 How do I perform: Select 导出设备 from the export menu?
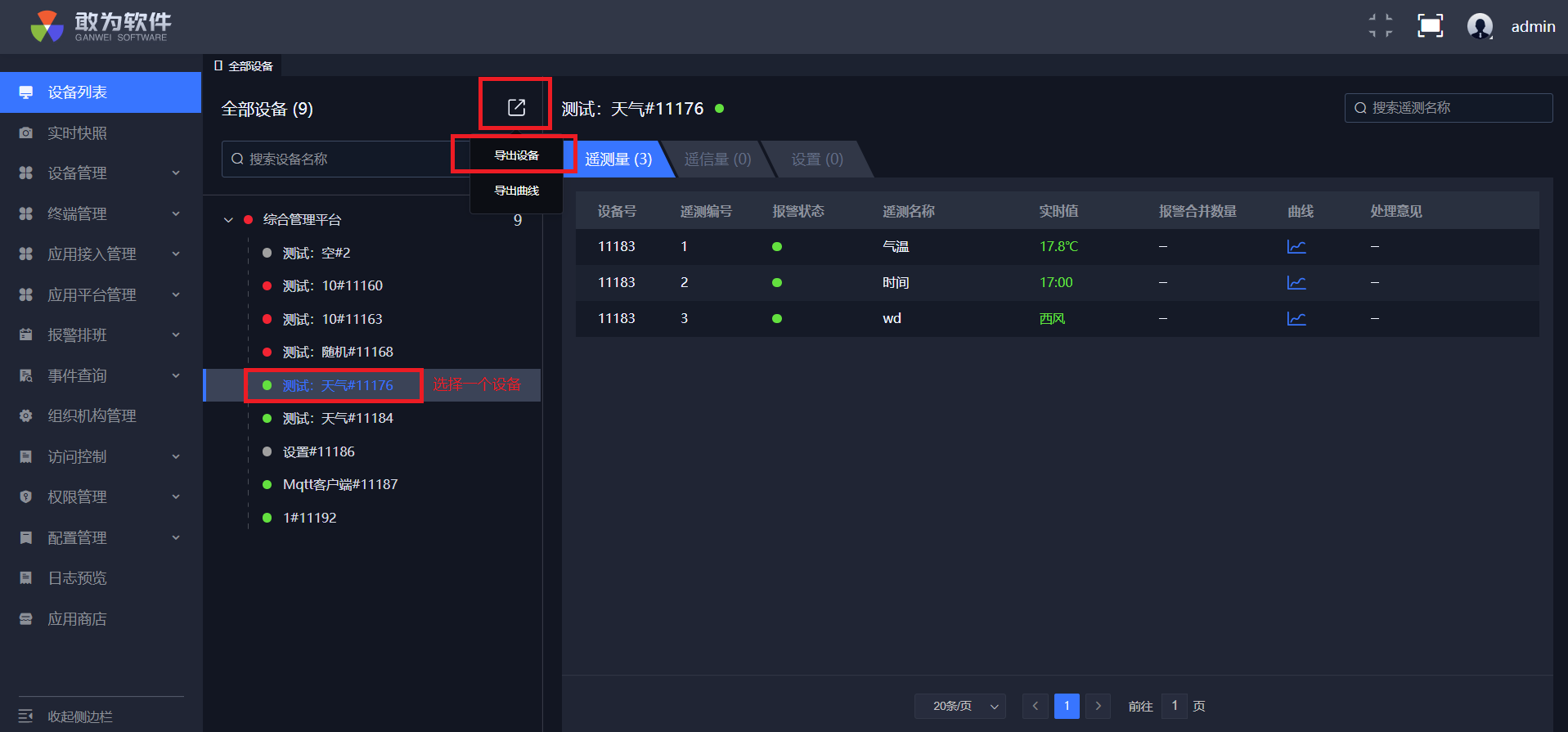coord(516,155)
